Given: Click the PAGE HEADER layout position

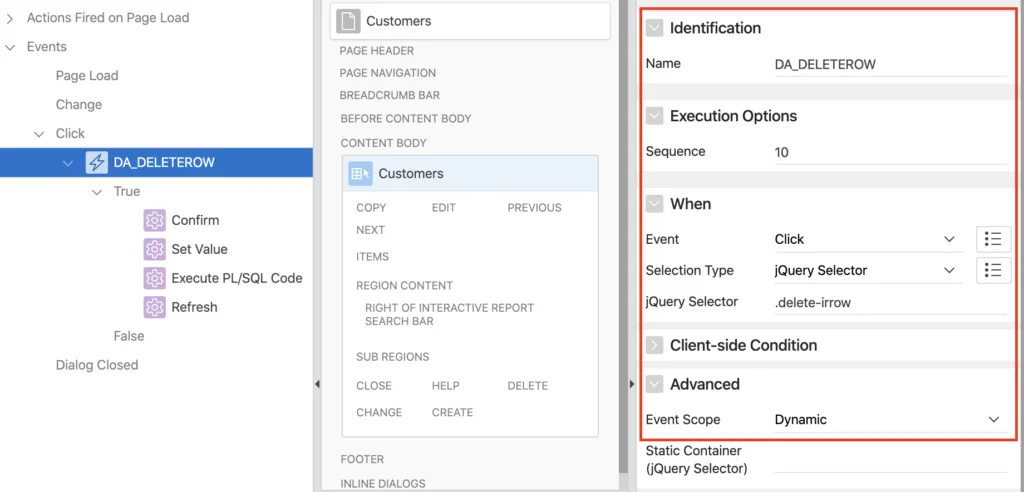Looking at the screenshot, I should (x=377, y=51).
